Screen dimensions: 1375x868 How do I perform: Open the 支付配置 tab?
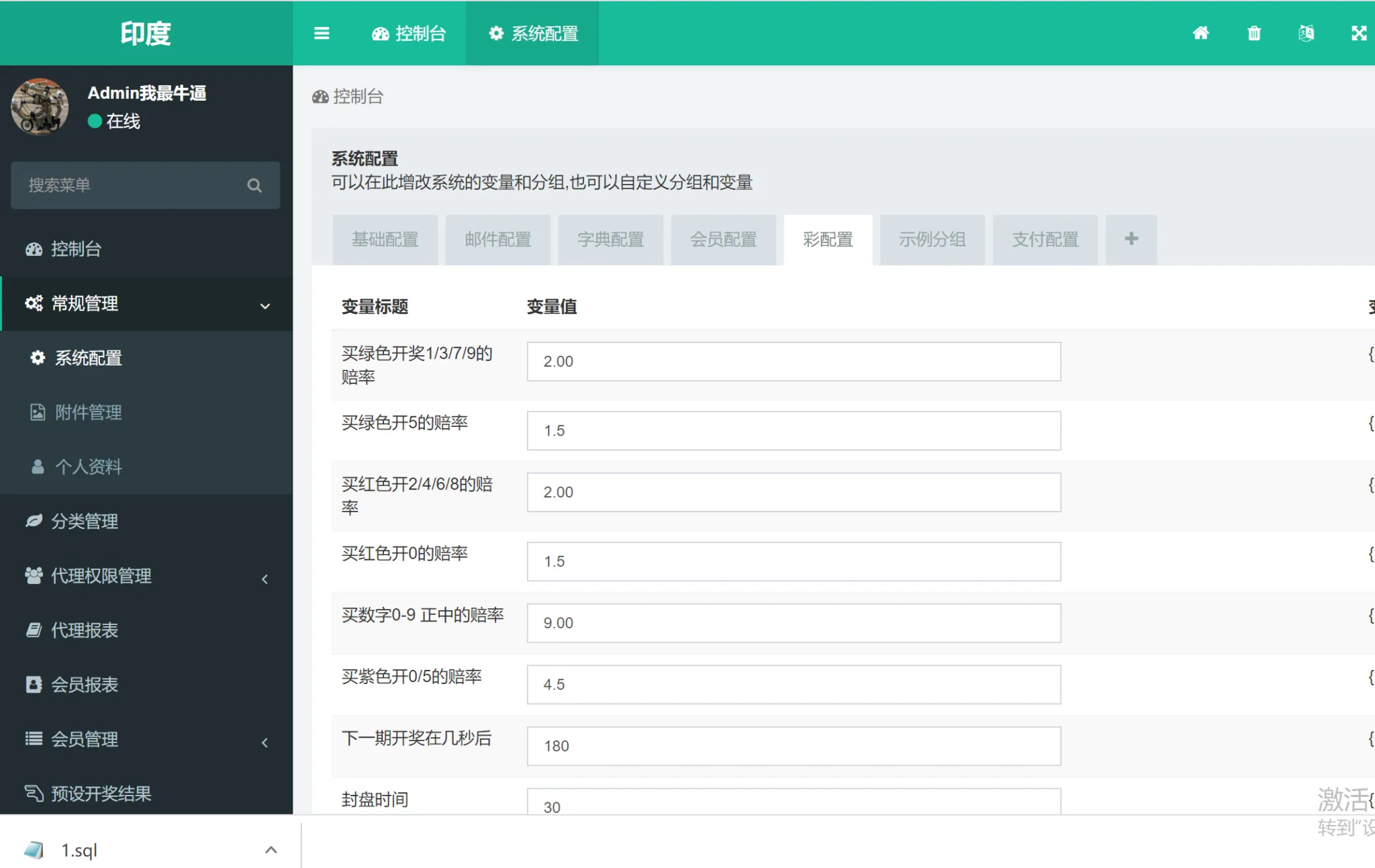coord(1045,240)
